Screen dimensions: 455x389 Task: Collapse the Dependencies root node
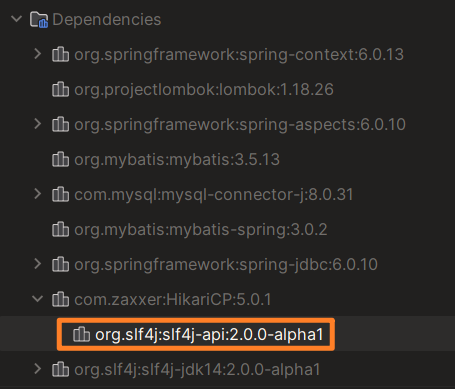click(x=16, y=19)
